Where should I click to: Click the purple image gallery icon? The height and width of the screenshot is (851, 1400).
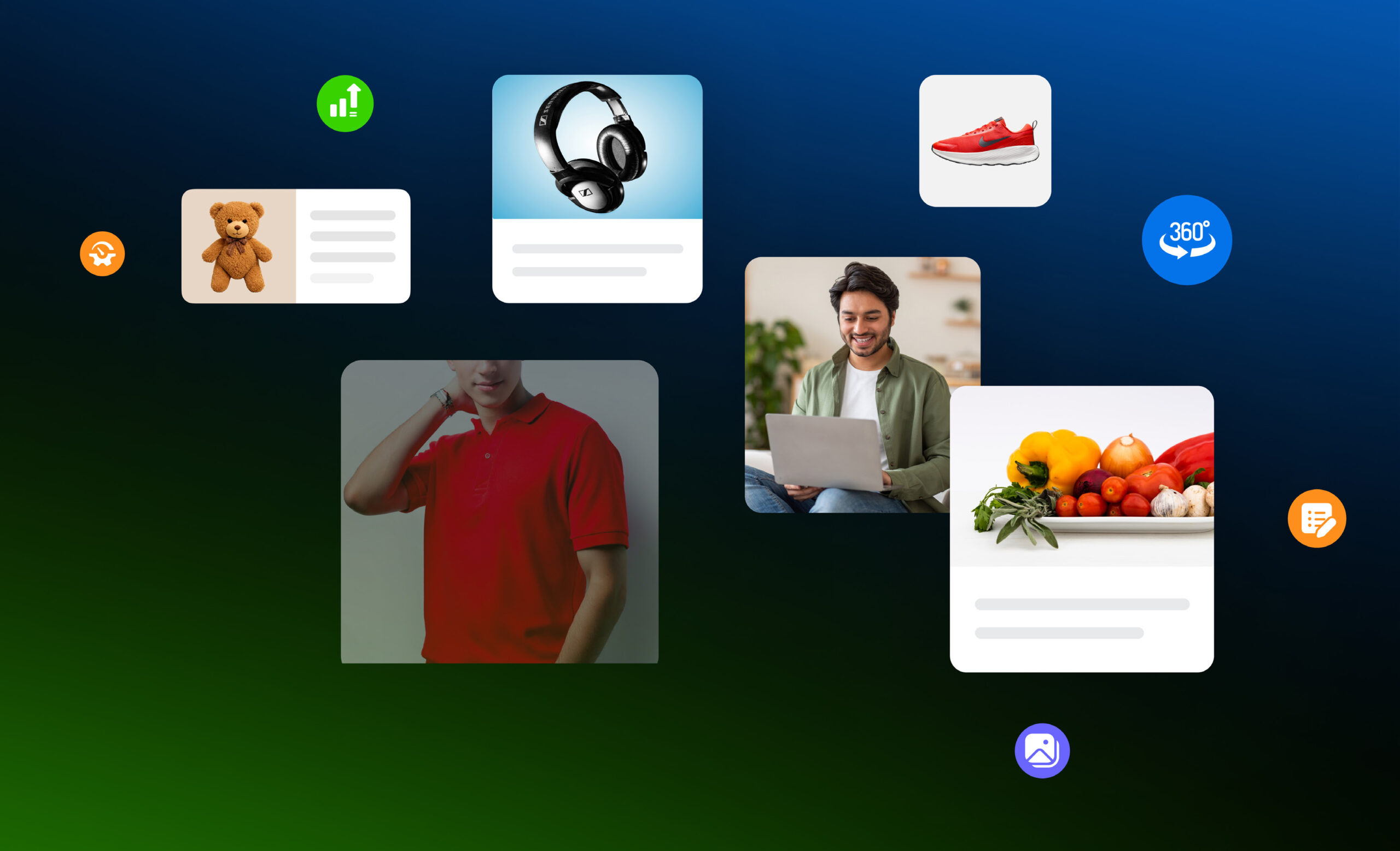tap(1042, 750)
